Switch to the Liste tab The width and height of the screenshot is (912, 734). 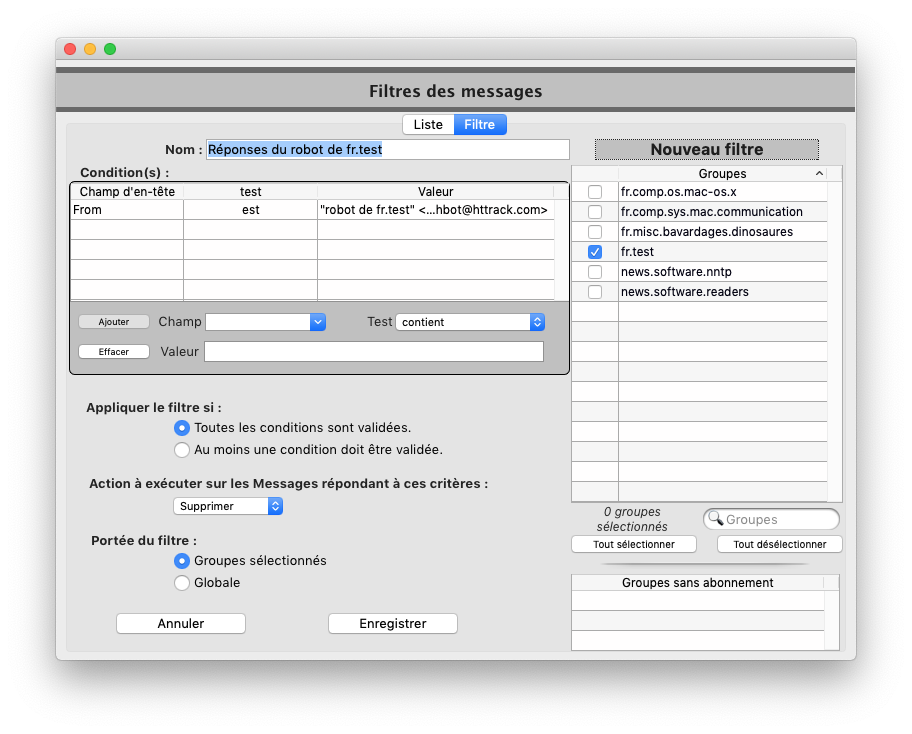click(x=428, y=124)
